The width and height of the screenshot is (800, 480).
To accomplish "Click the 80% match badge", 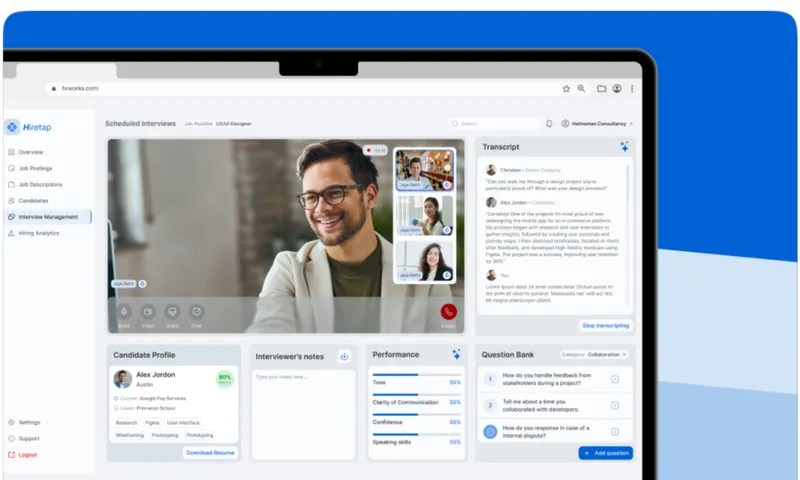I will coord(224,379).
